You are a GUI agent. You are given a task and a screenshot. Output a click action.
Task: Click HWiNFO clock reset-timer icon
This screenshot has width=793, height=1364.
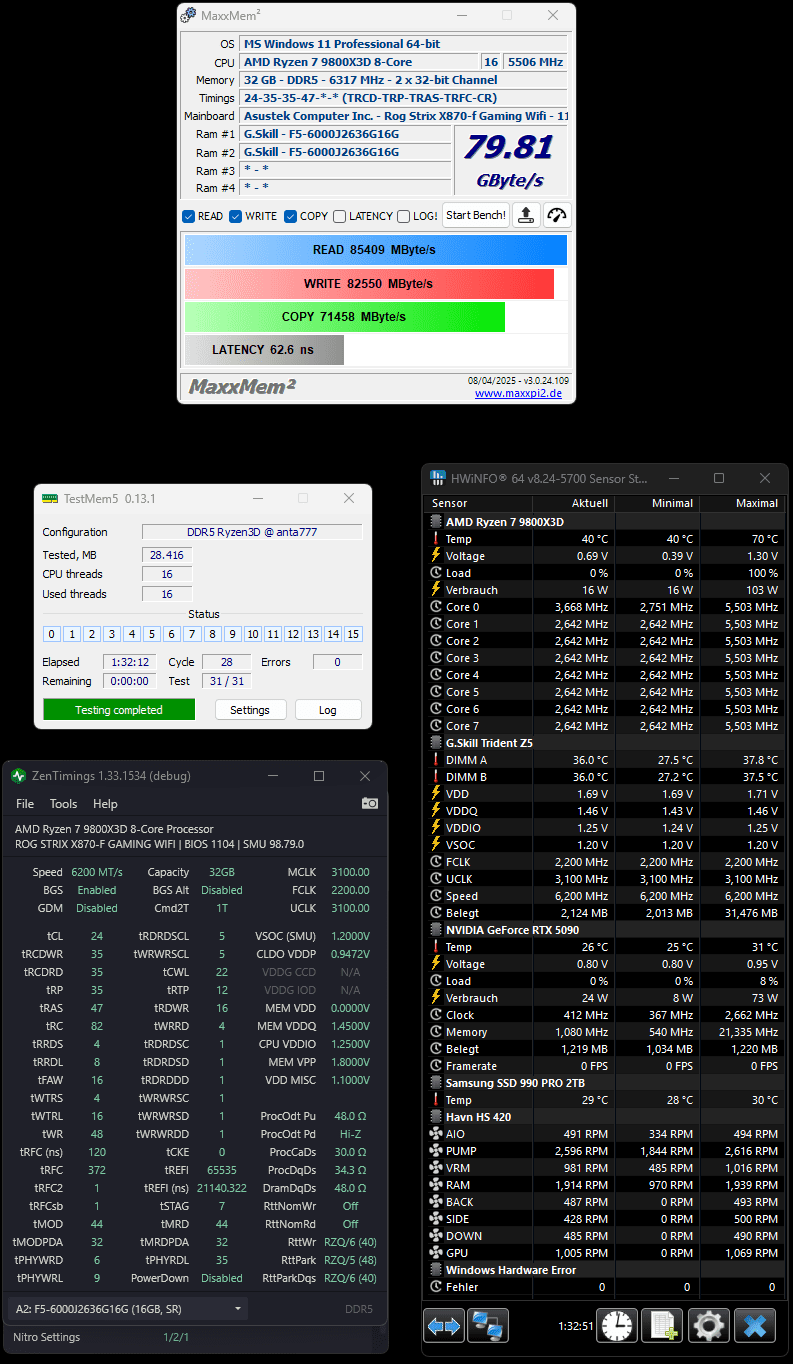(x=617, y=1326)
